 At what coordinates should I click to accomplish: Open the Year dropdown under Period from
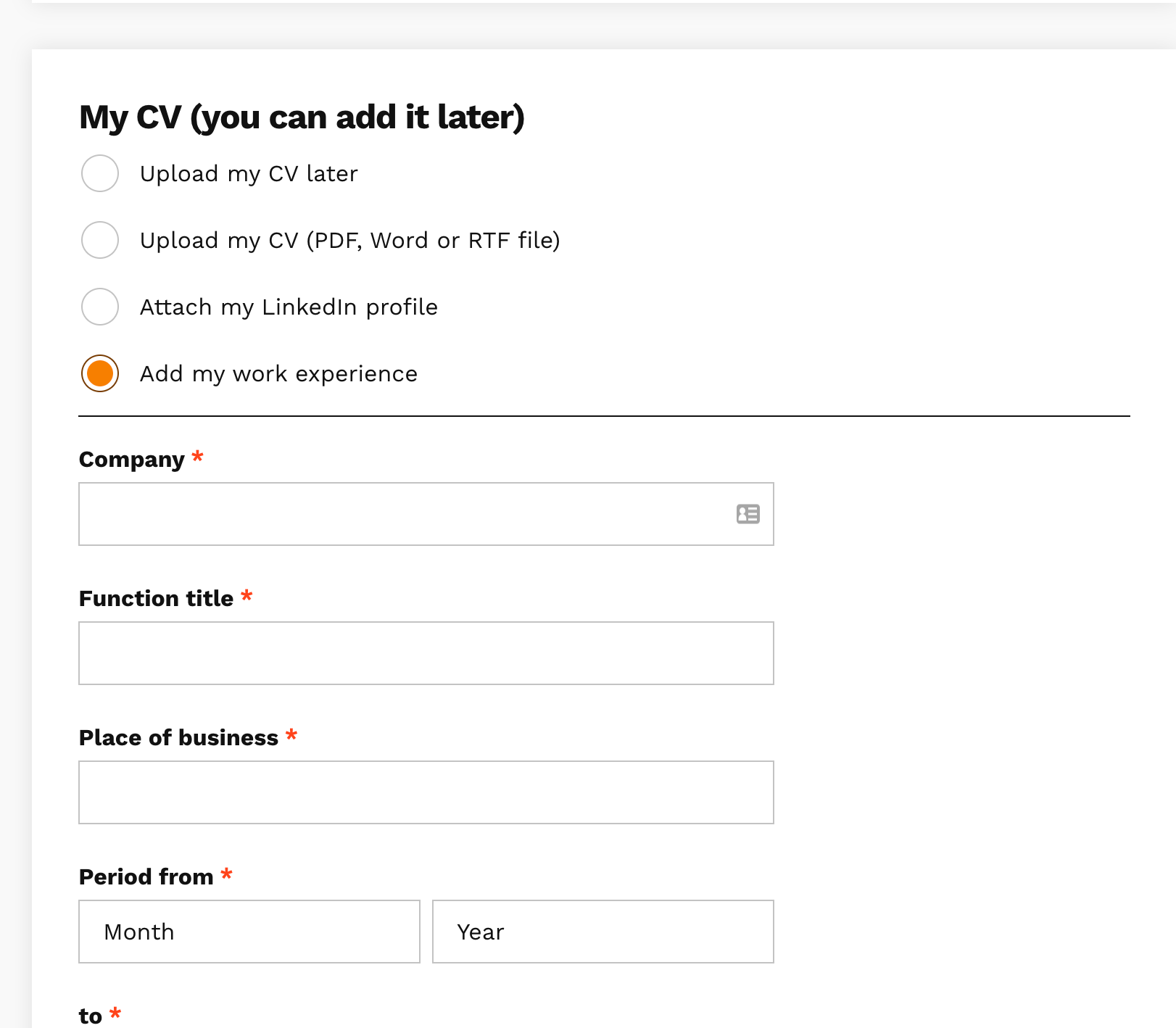pos(603,932)
